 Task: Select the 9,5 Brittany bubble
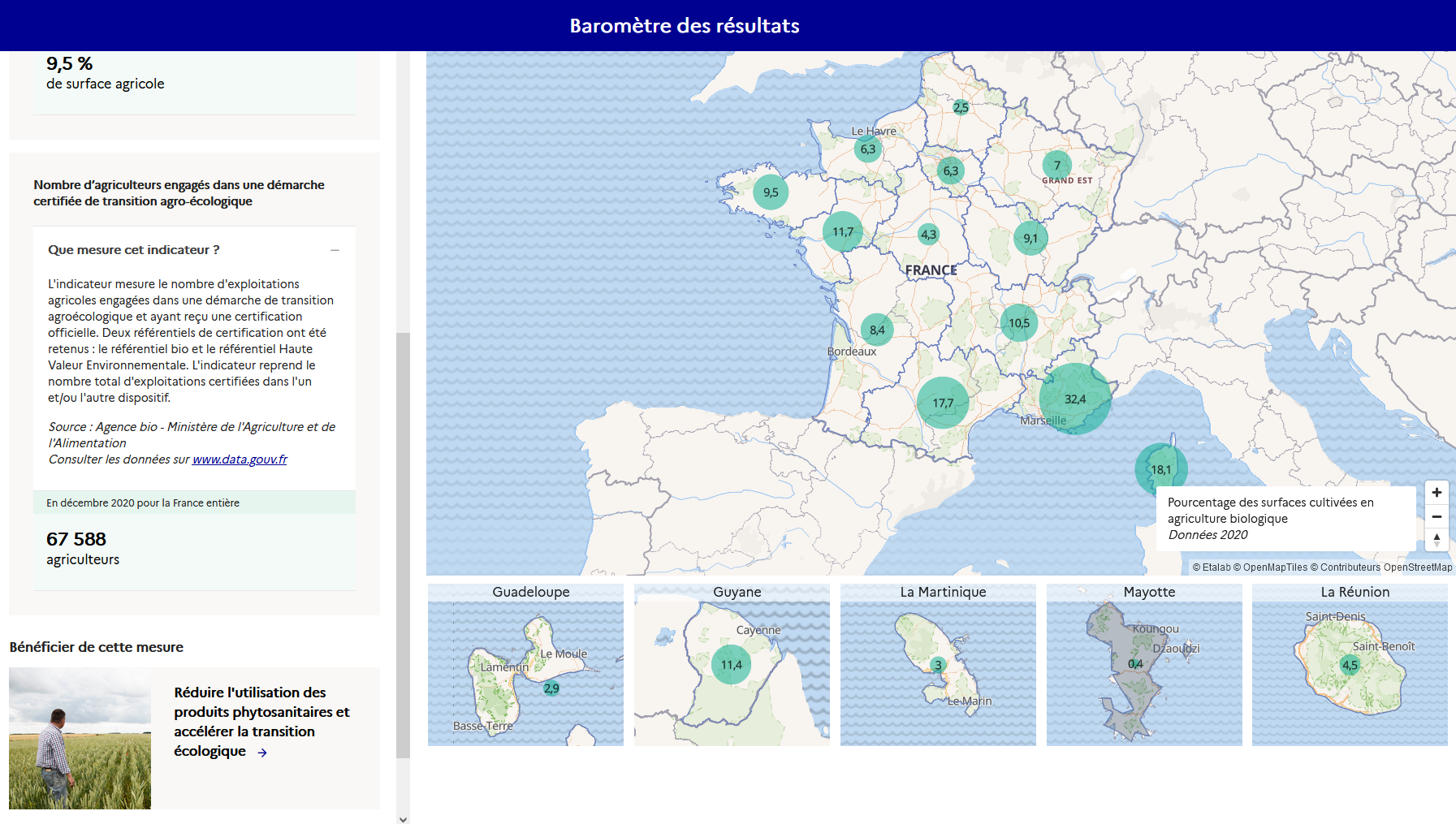pyautogui.click(x=771, y=192)
